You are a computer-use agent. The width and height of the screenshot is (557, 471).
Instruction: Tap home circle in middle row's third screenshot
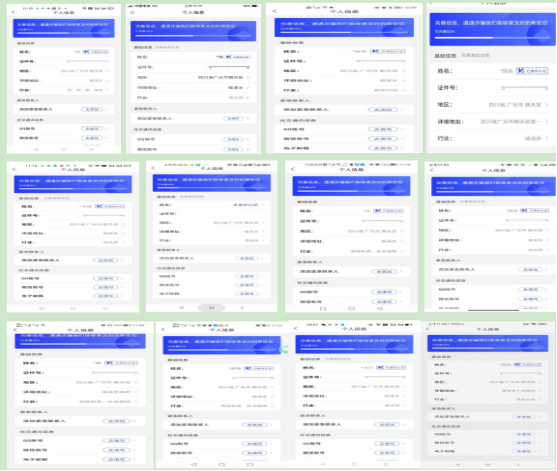click(351, 308)
